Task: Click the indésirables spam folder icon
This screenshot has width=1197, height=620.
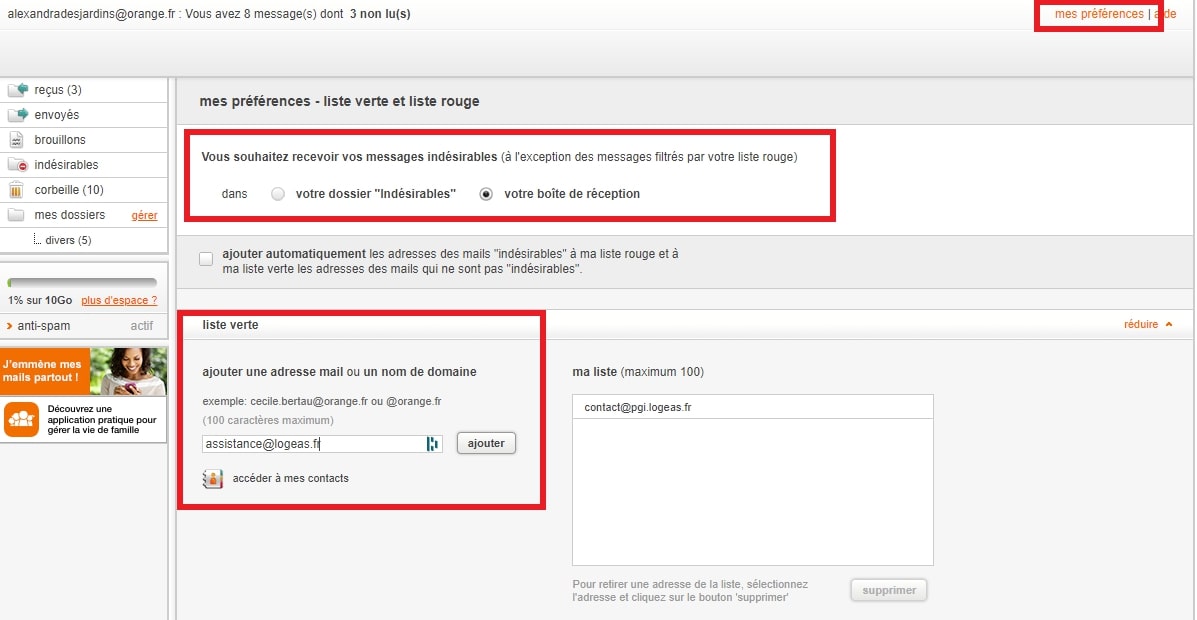Action: 17,165
